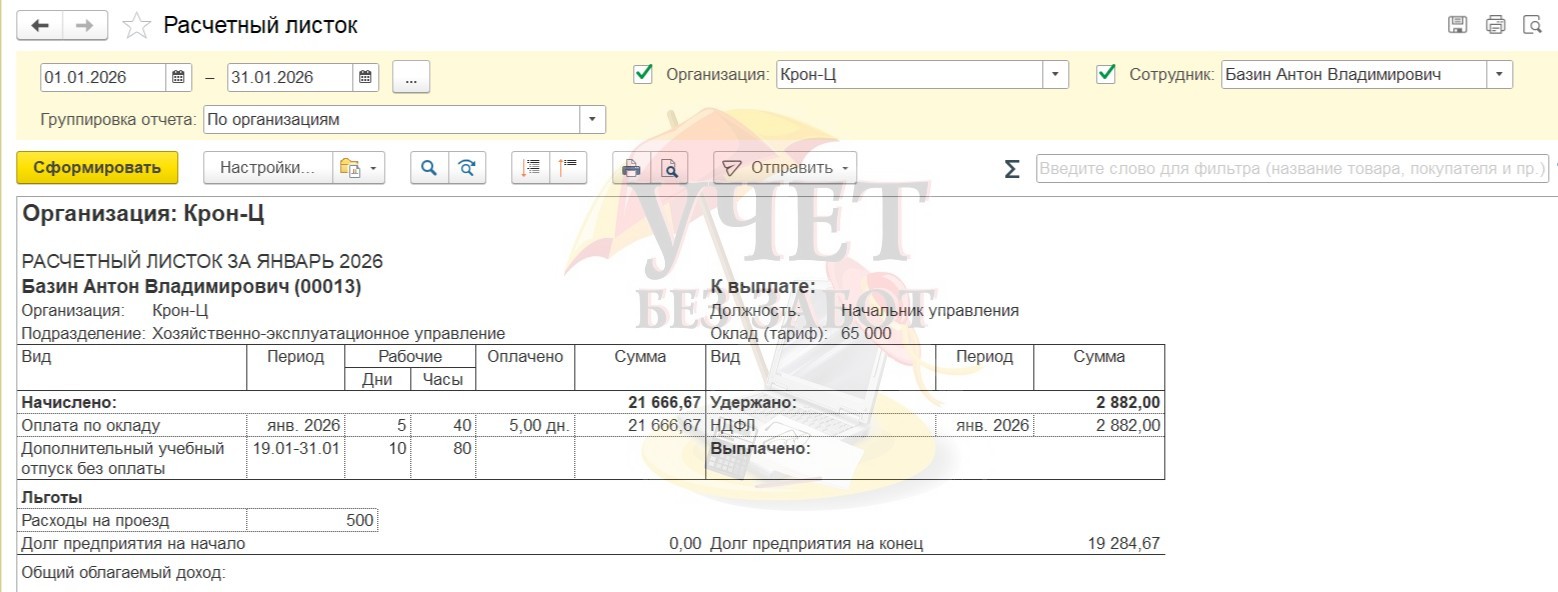
Task: Print report via toolbar printer icon
Action: [631, 168]
